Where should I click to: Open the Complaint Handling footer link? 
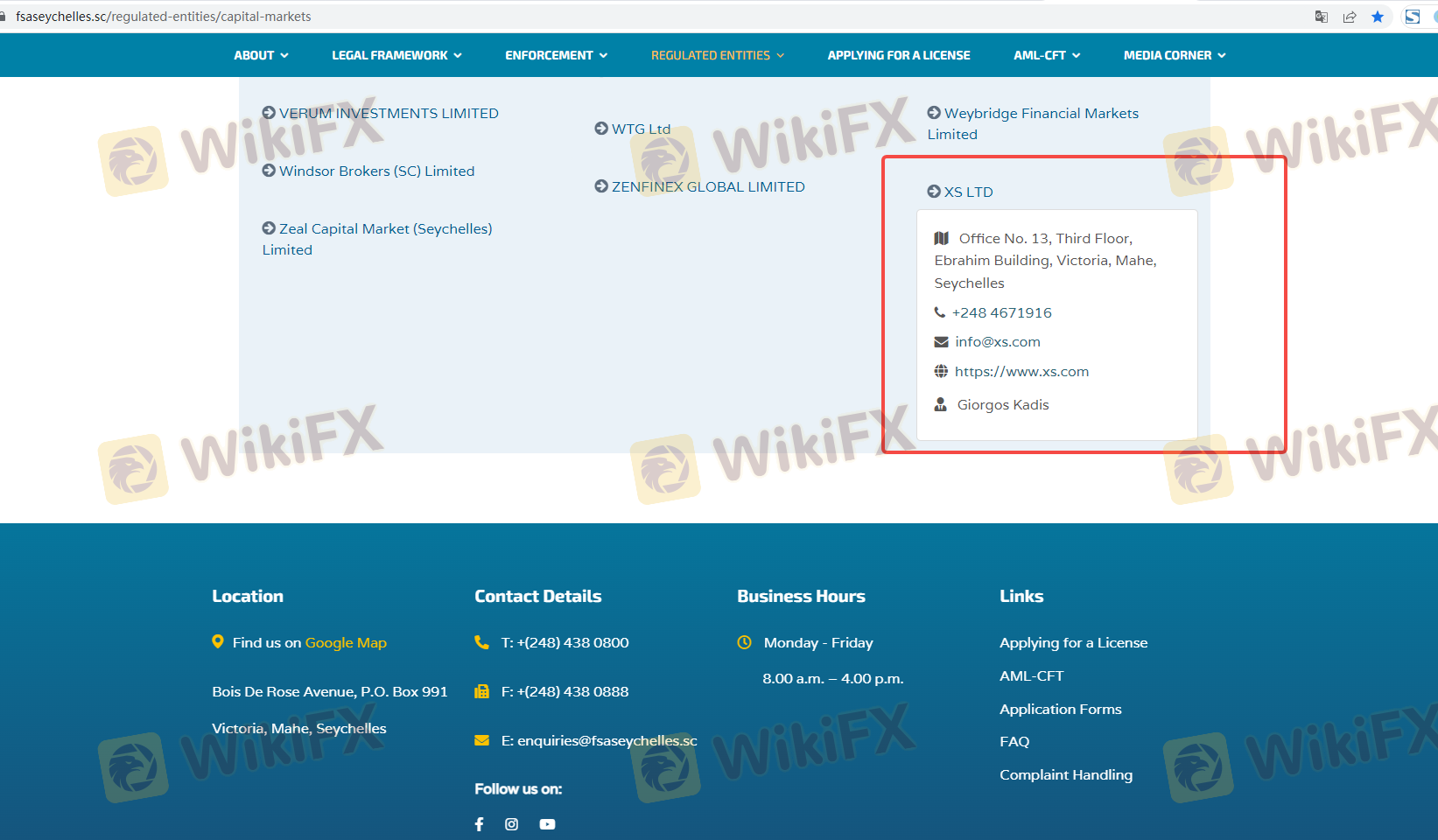1066,774
